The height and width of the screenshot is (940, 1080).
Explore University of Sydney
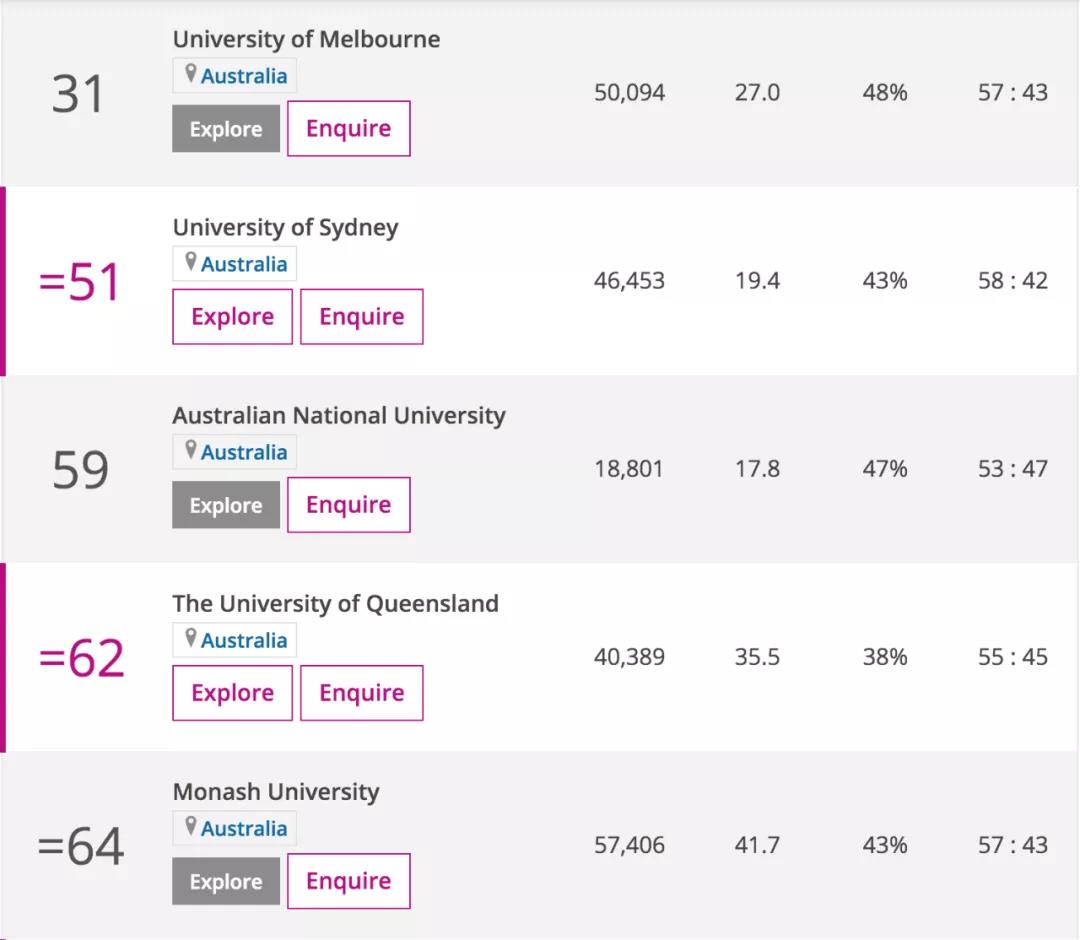[x=232, y=317]
